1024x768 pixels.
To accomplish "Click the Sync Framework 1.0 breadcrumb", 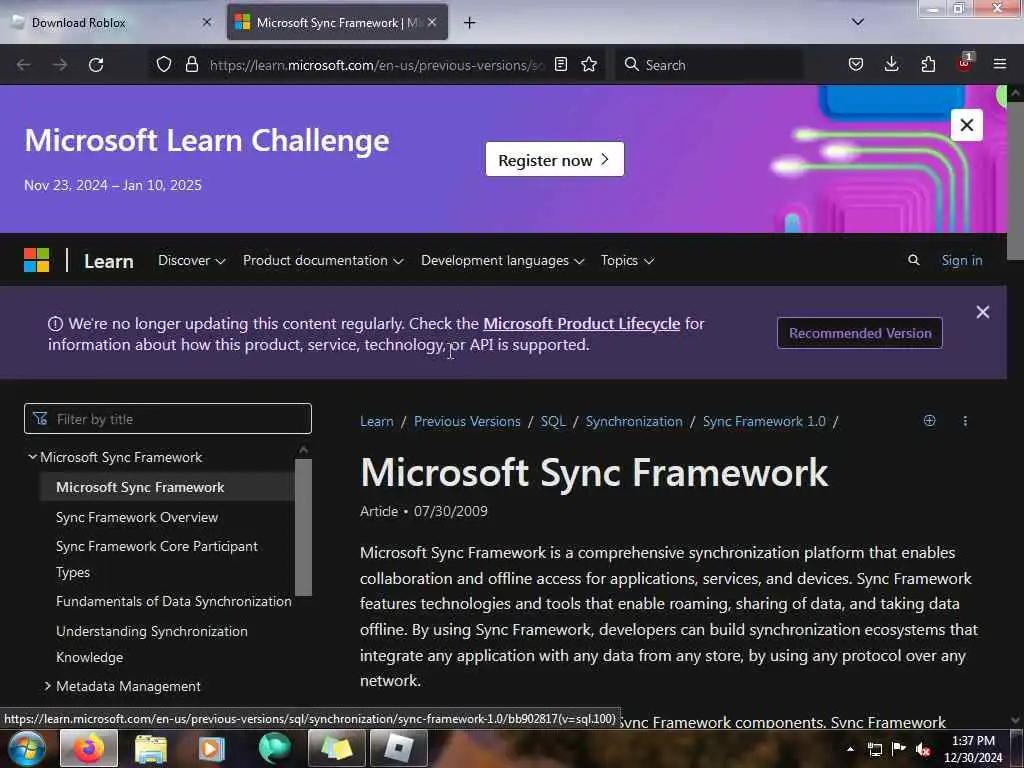I will tap(763, 421).
